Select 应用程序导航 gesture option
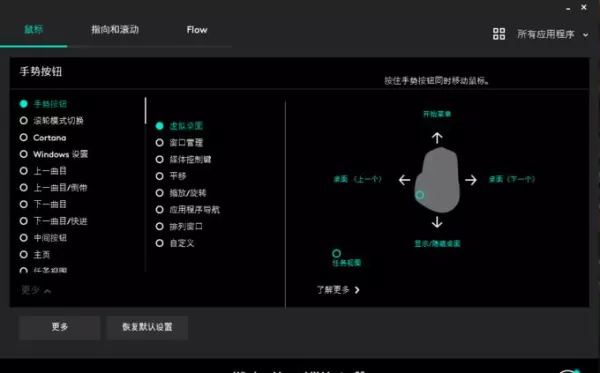 [x=188, y=210]
